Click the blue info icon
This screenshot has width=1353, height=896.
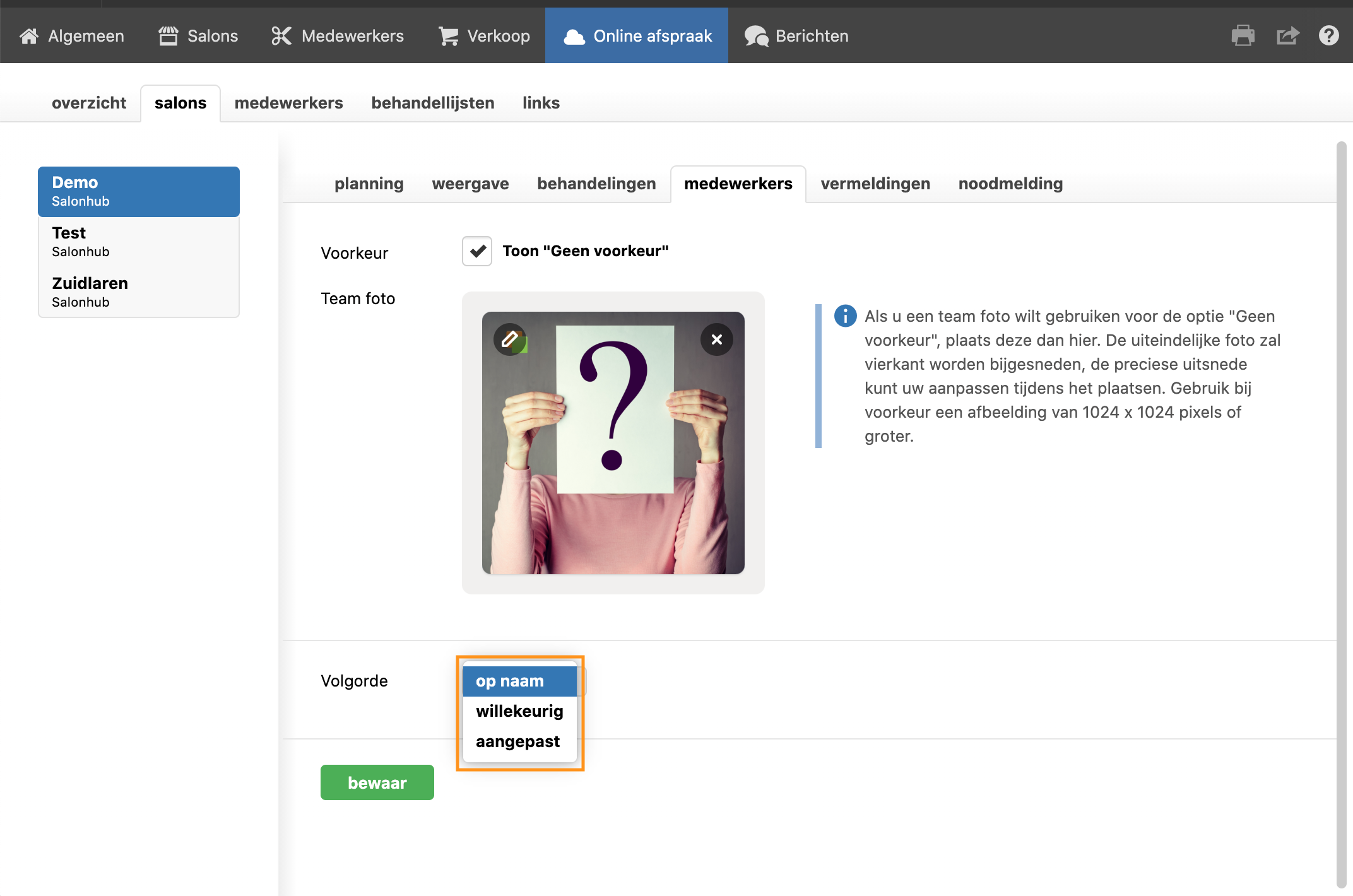point(845,315)
